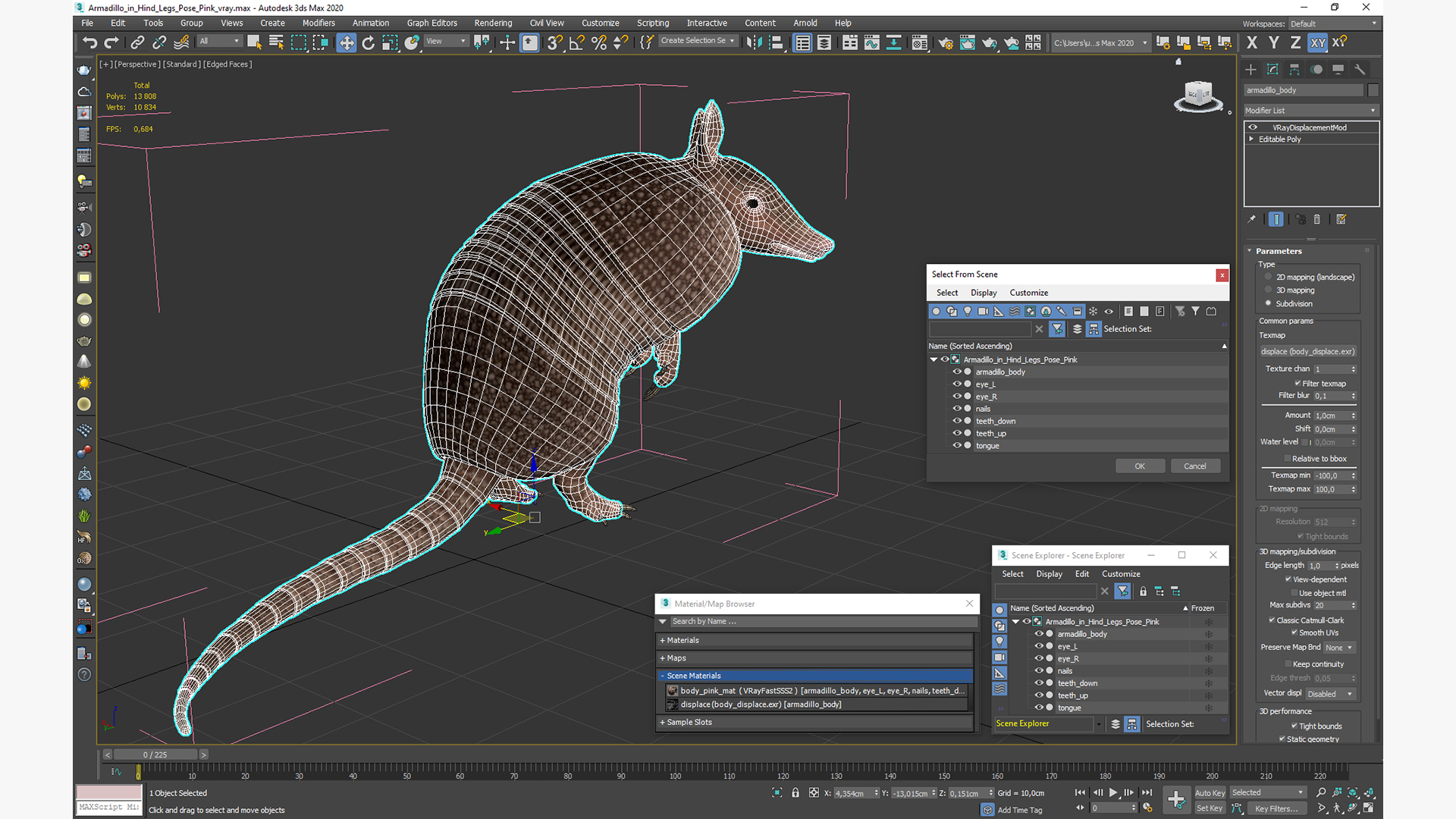Activate Select and Move tool
Viewport: 1456px width, 819px height.
point(346,42)
